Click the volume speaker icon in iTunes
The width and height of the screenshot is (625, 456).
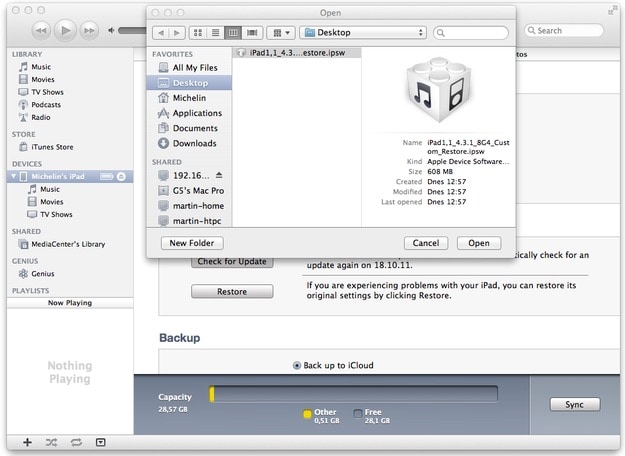pos(111,30)
